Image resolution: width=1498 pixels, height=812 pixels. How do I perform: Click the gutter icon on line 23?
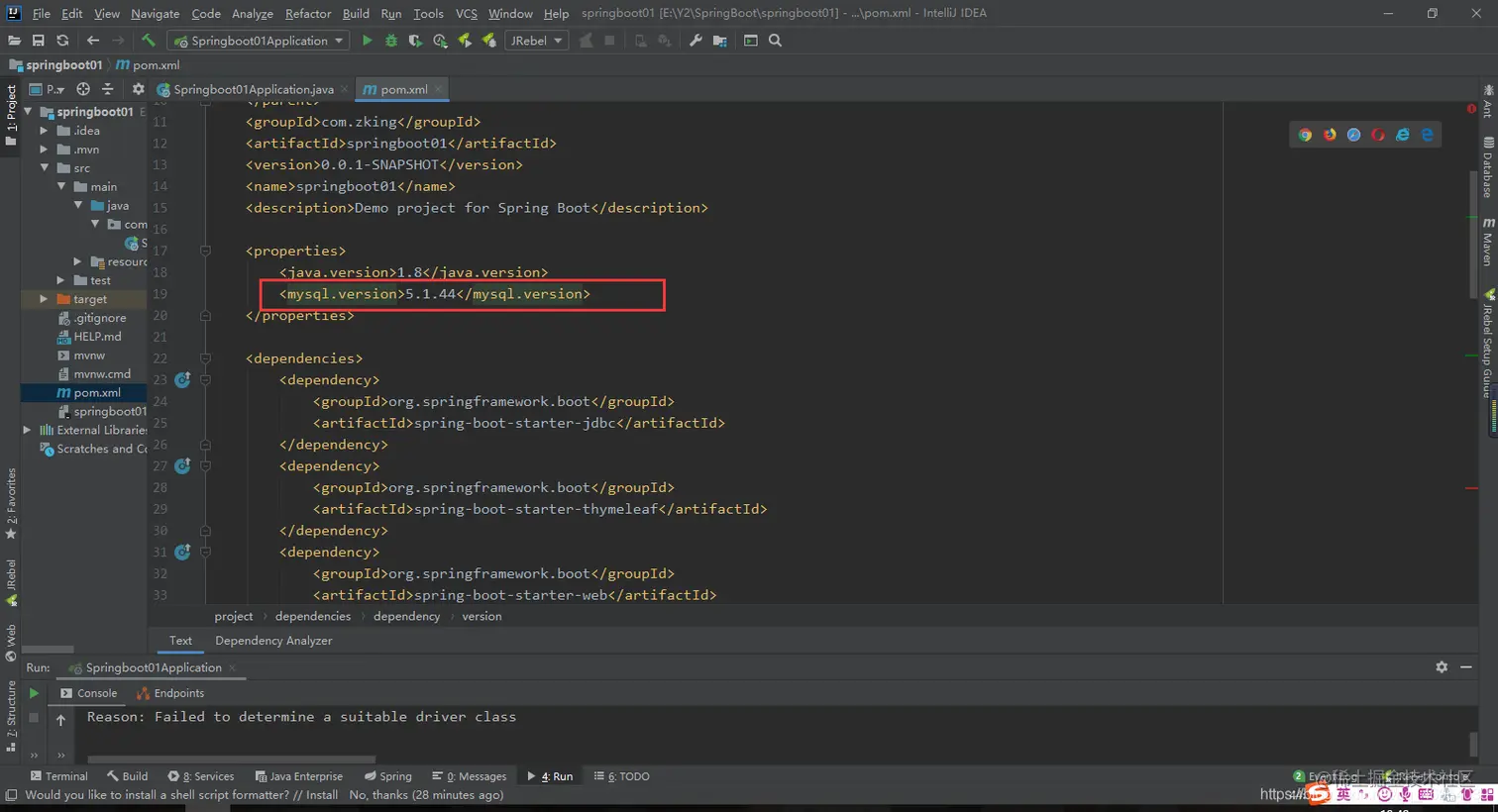[182, 379]
